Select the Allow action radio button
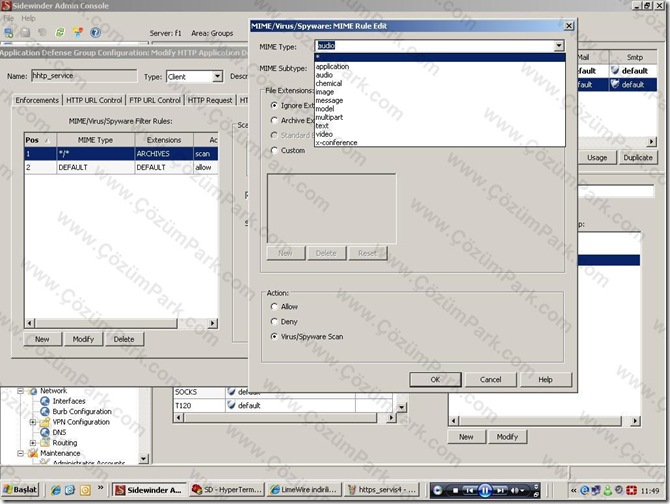 coord(274,306)
